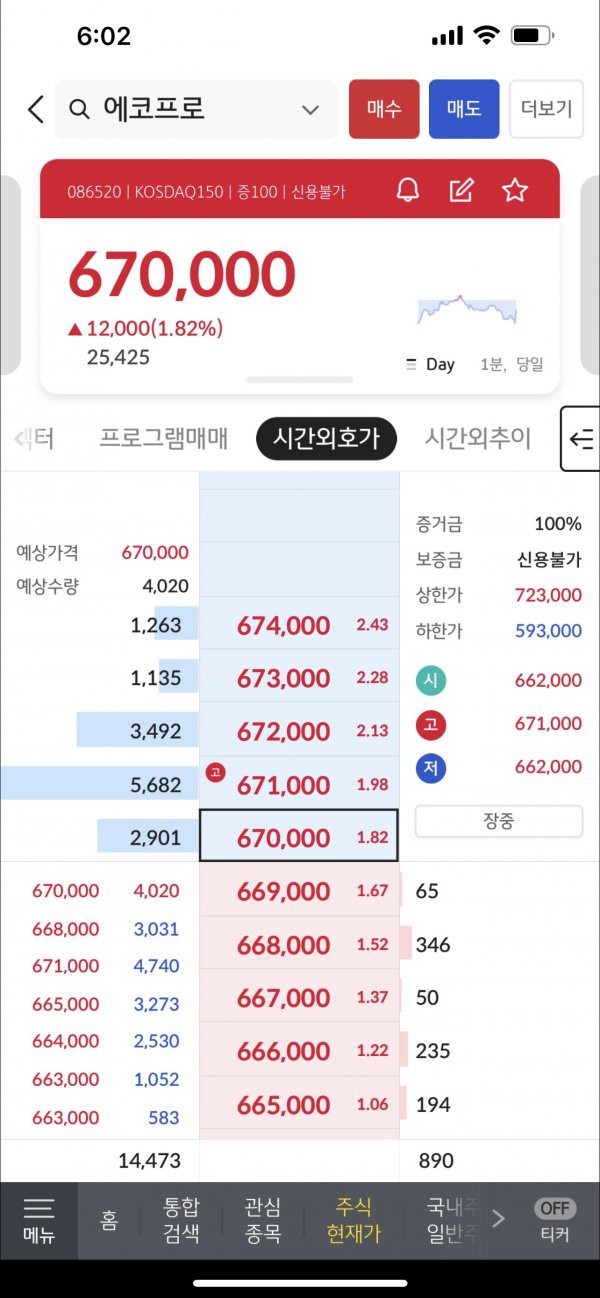Viewport: 600px width, 1298px height.
Task: Tap the red 매수 buy button
Action: pyautogui.click(x=384, y=109)
